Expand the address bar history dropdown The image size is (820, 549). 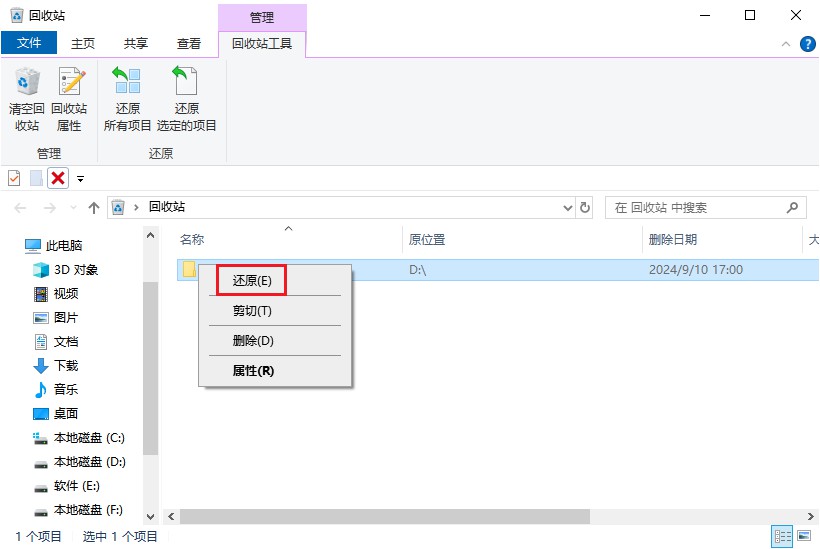click(x=567, y=208)
